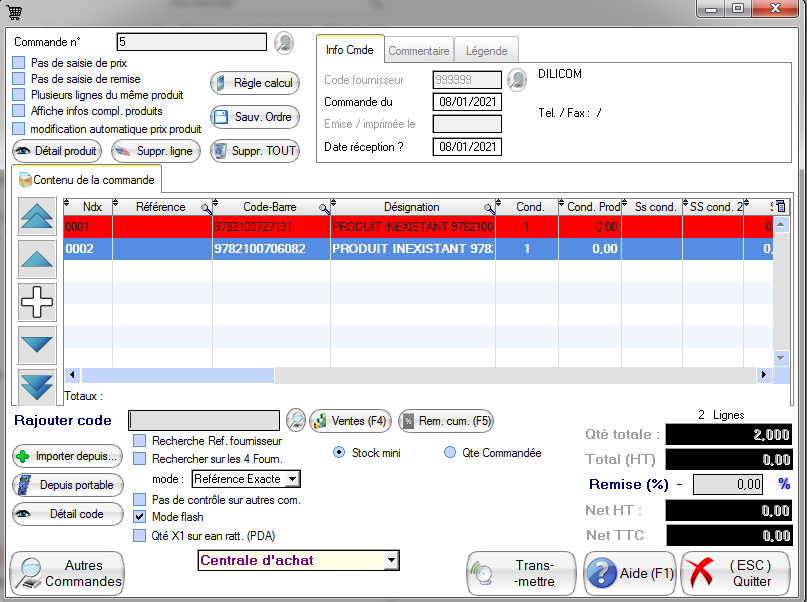Click search icon next to Commande n° field
Image resolution: width=807 pixels, height=602 pixels.
pos(284,42)
